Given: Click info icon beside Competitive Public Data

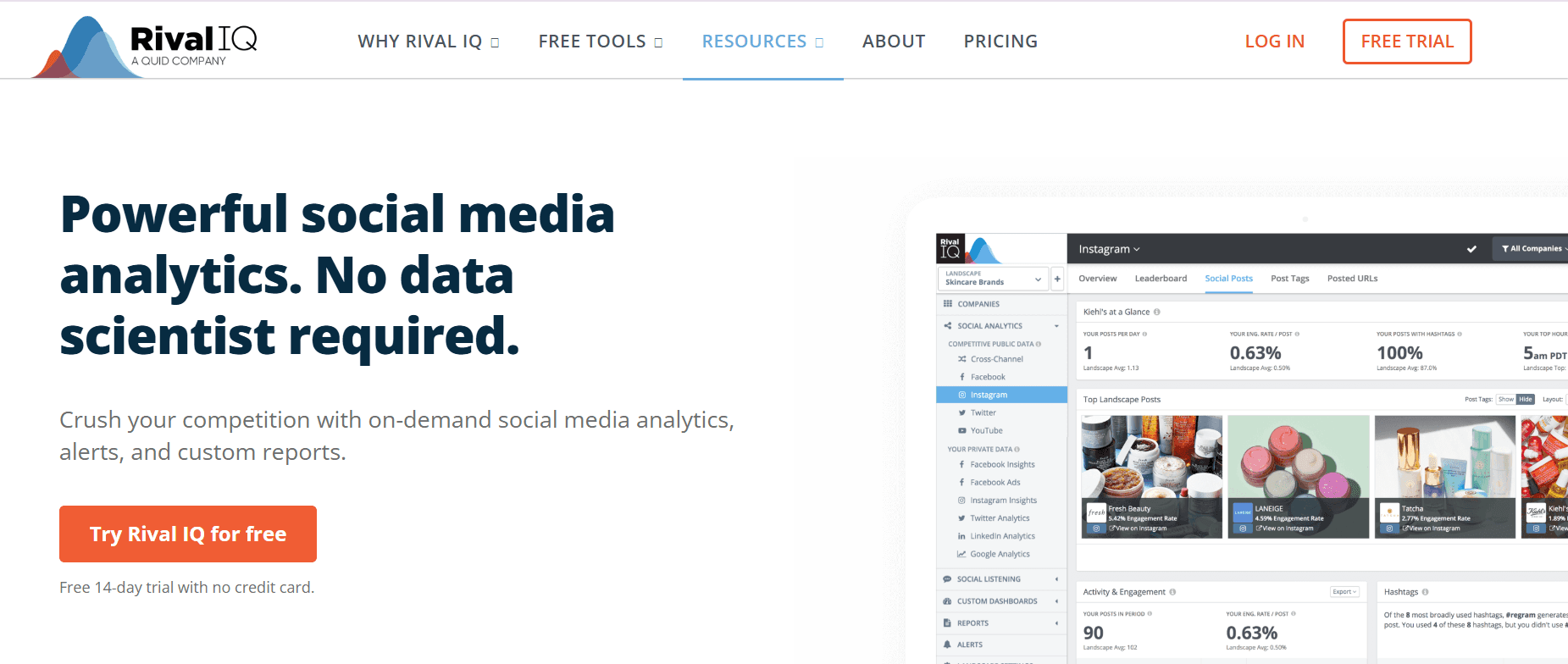Looking at the screenshot, I should (1039, 344).
